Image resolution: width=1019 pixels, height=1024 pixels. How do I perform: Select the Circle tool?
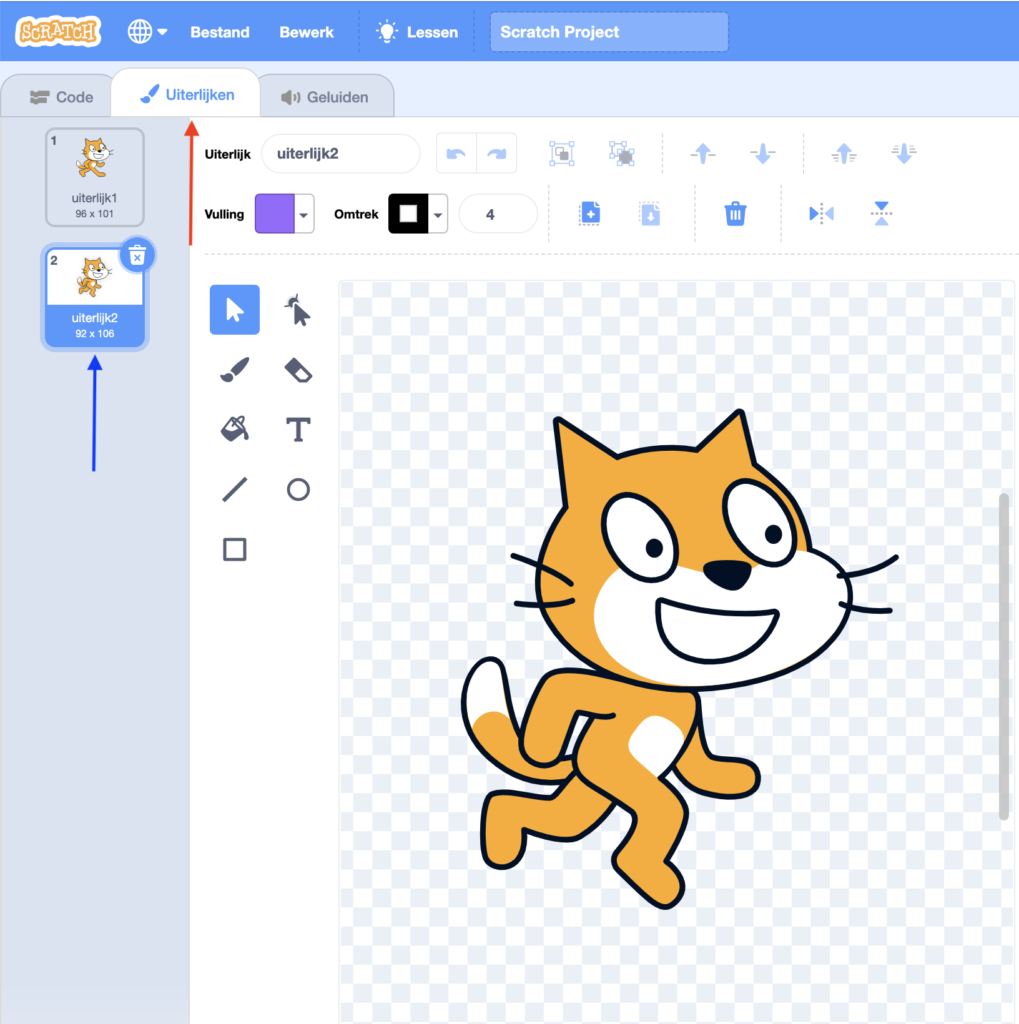pyautogui.click(x=298, y=489)
